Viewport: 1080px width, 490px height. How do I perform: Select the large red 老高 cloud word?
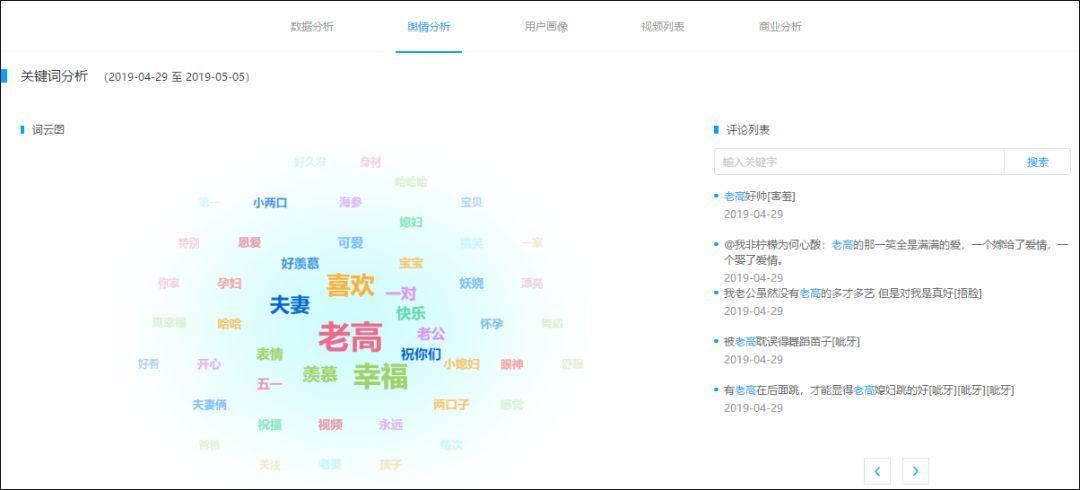pyautogui.click(x=350, y=337)
